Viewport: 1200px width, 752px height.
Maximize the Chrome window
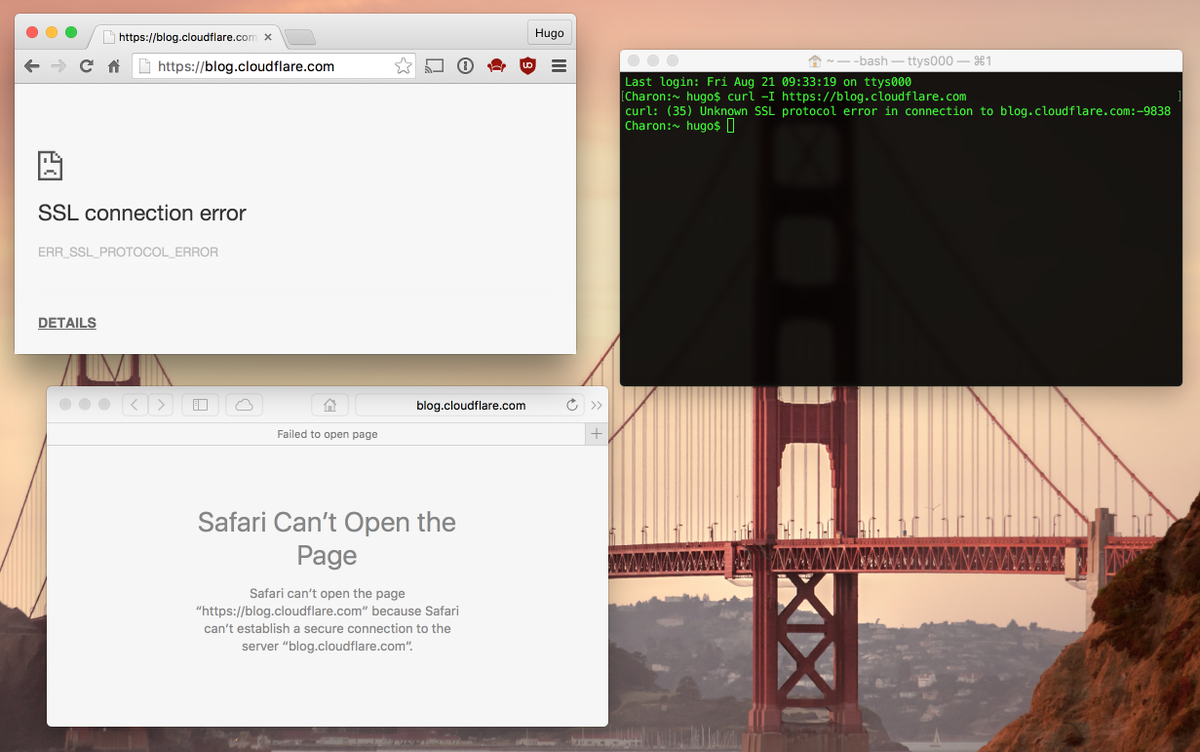coord(71,33)
